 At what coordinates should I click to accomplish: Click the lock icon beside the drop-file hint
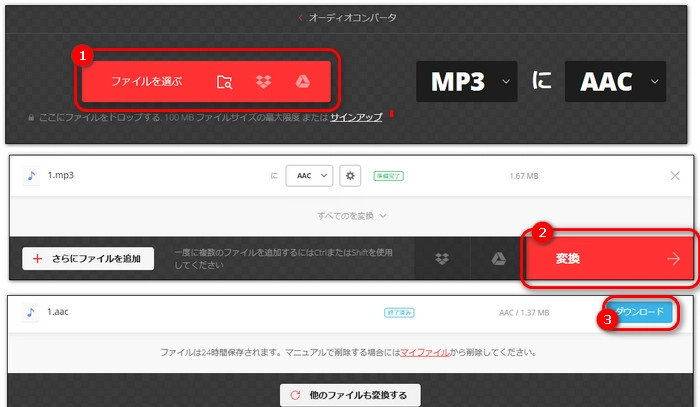[x=31, y=118]
